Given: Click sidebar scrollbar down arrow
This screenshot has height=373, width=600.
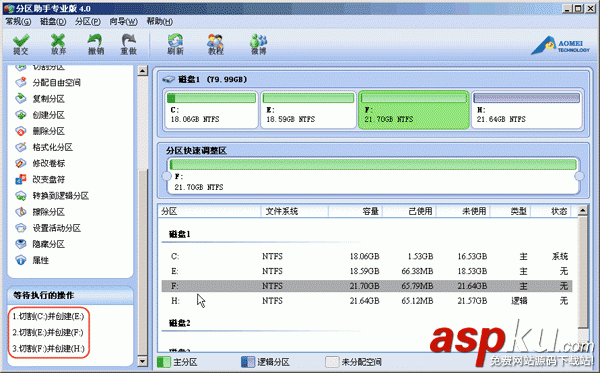Looking at the screenshot, I should coord(142,361).
